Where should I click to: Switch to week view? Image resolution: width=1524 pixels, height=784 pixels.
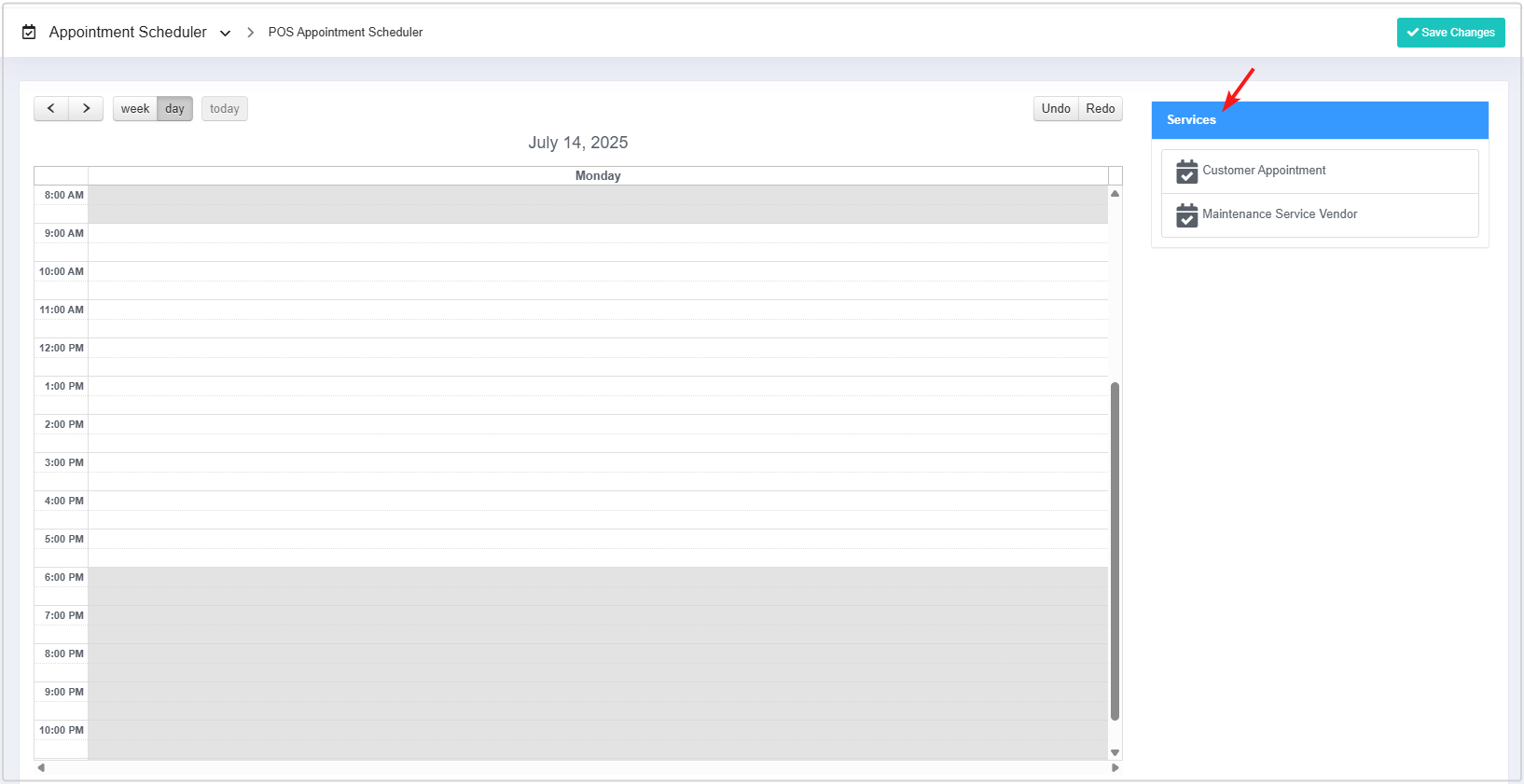135,109
